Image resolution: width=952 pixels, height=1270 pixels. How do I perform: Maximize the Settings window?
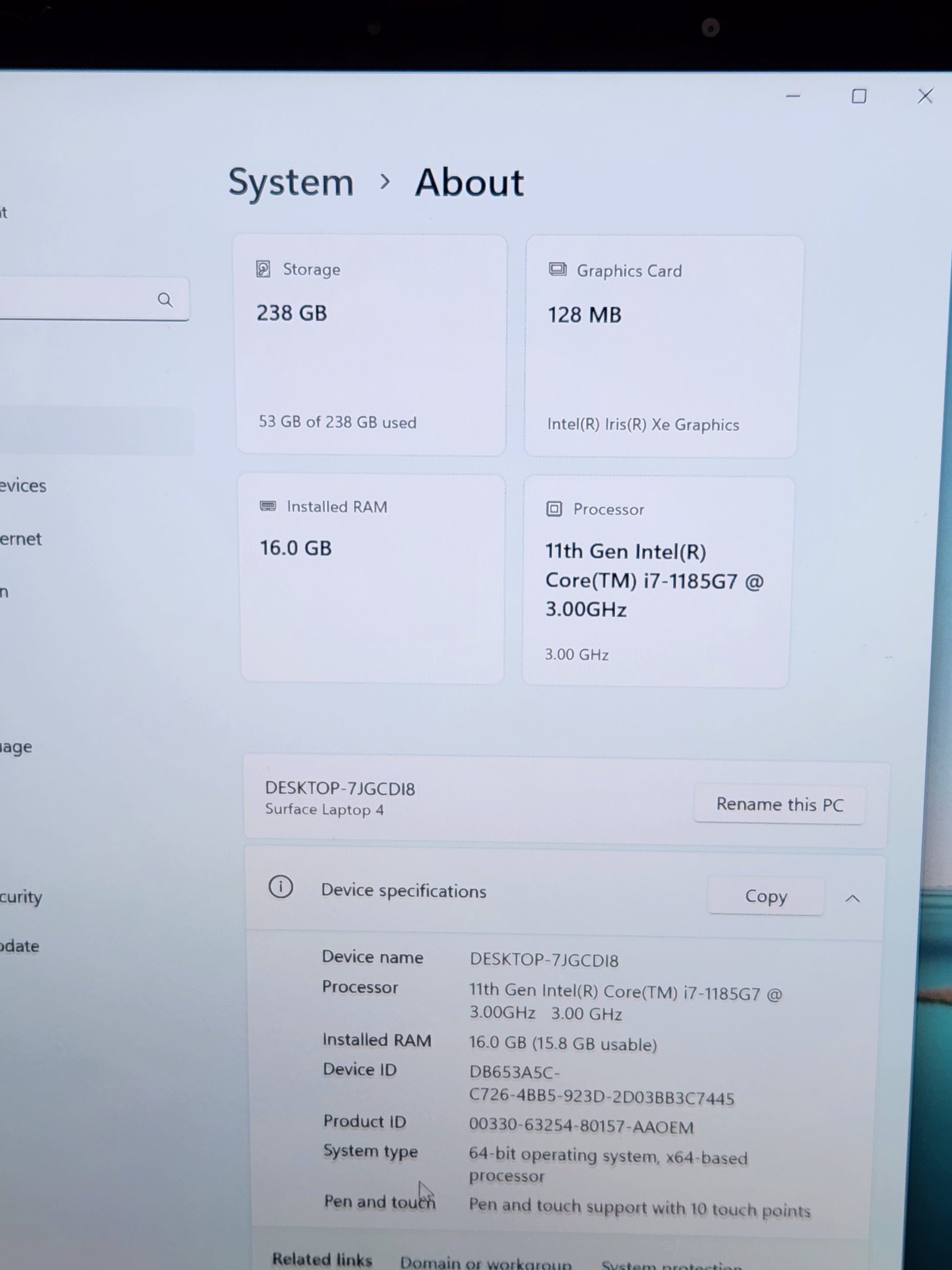click(859, 96)
